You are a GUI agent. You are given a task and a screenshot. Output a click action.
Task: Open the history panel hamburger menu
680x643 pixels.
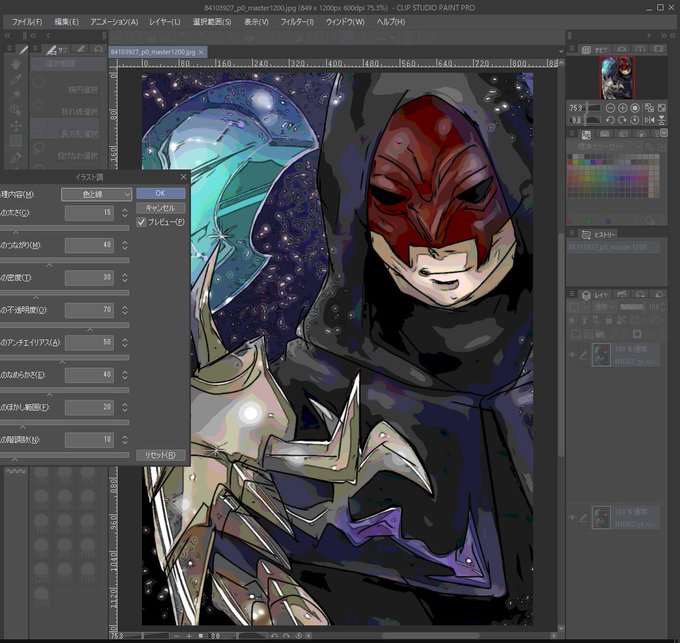[x=572, y=233]
